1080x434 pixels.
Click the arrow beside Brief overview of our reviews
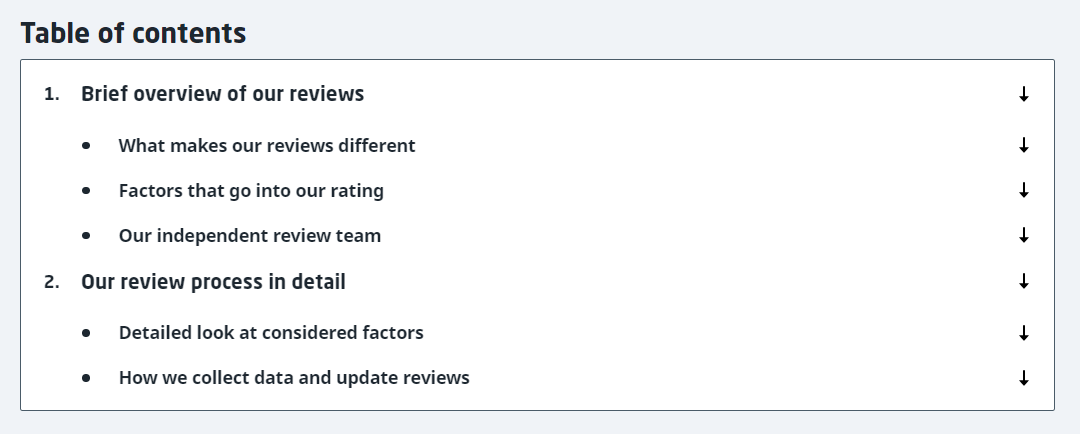[x=1024, y=94]
